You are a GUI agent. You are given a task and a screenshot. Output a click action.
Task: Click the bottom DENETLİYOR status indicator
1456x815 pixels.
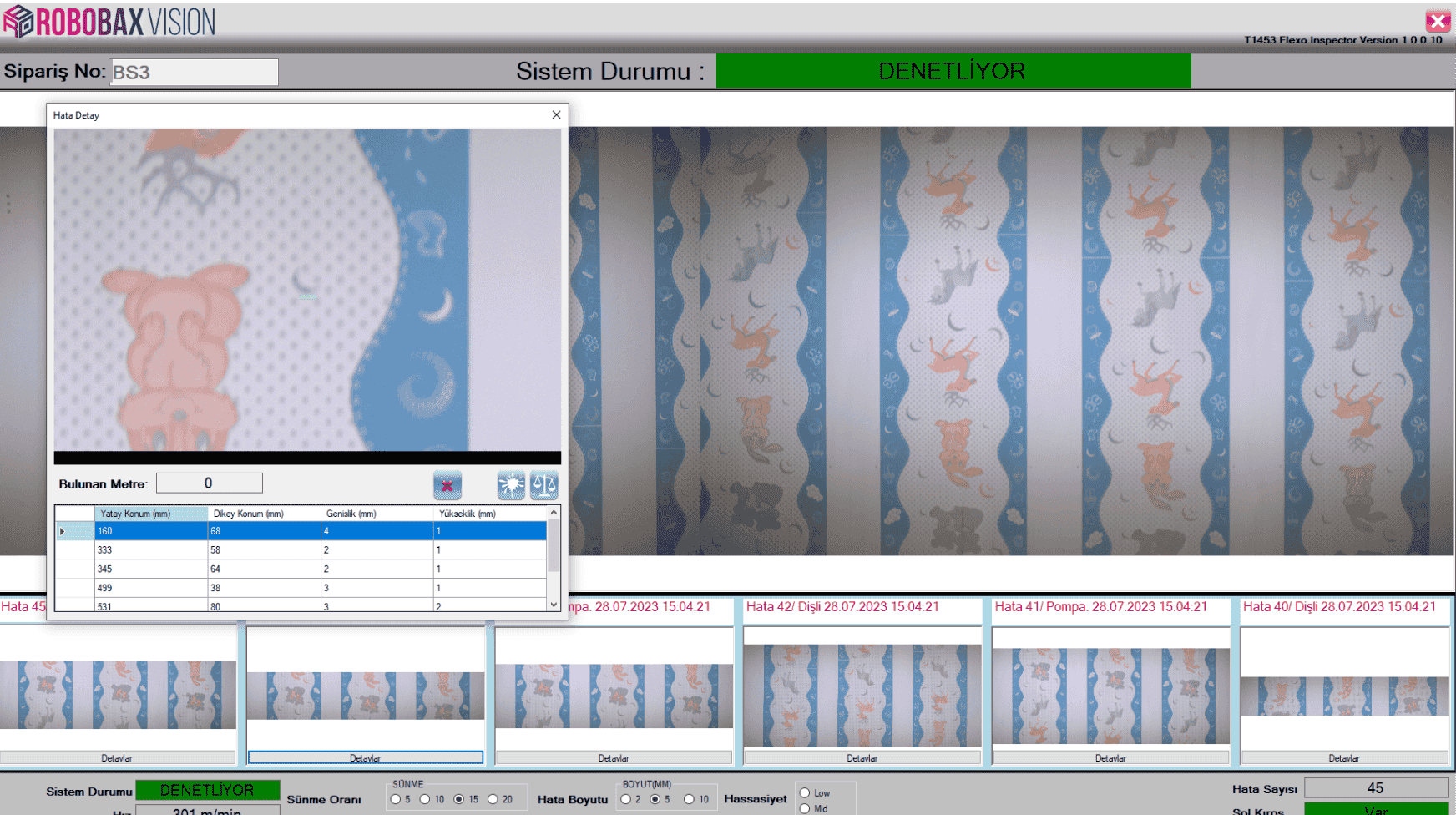(207, 790)
